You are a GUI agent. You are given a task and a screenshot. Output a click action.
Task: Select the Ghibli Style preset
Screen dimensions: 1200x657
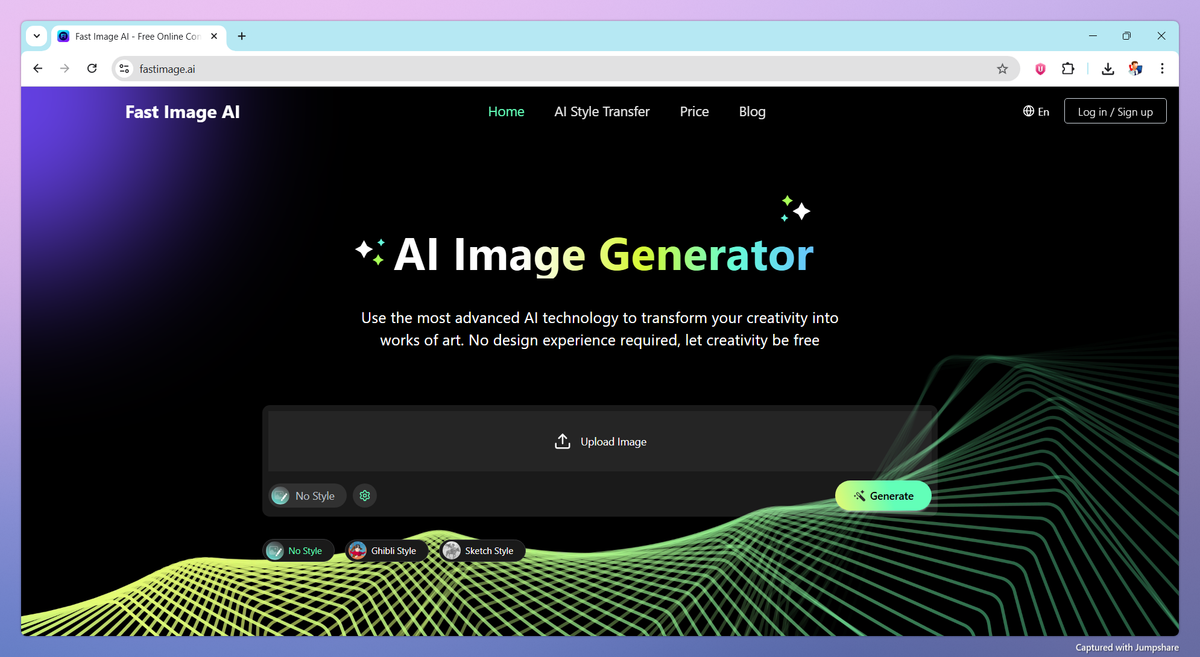(x=387, y=549)
